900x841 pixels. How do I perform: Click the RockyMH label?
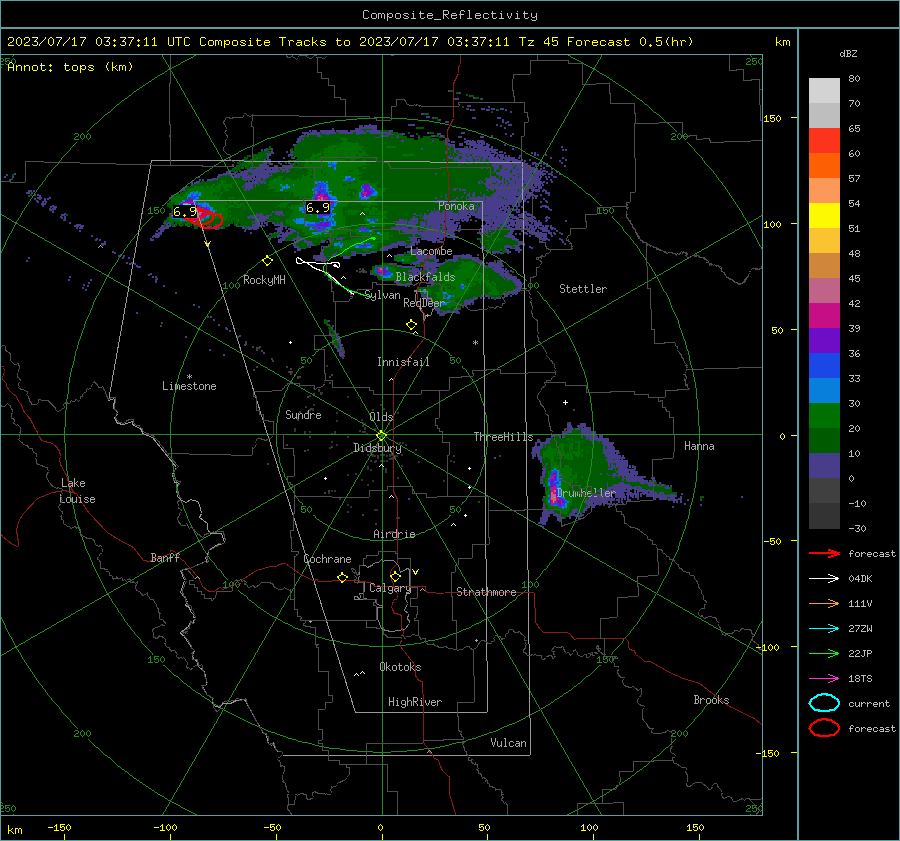tap(264, 280)
